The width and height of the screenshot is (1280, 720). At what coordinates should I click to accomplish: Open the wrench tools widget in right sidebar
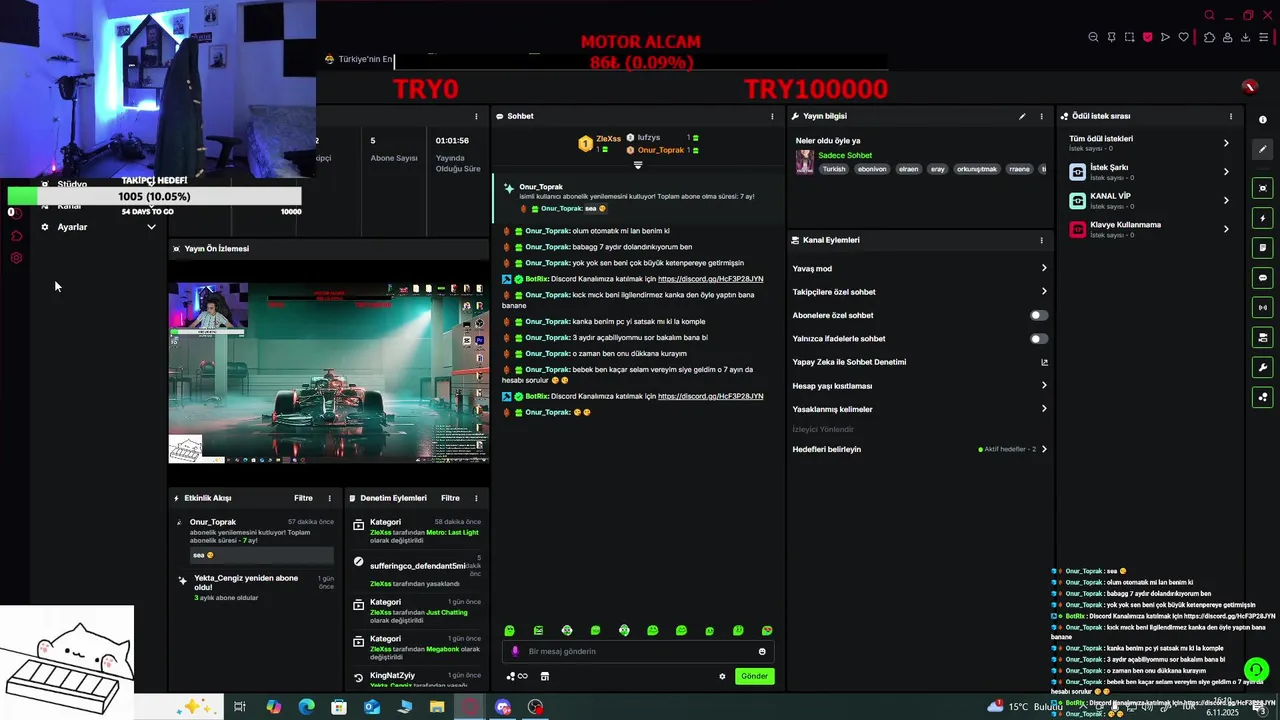1263,367
